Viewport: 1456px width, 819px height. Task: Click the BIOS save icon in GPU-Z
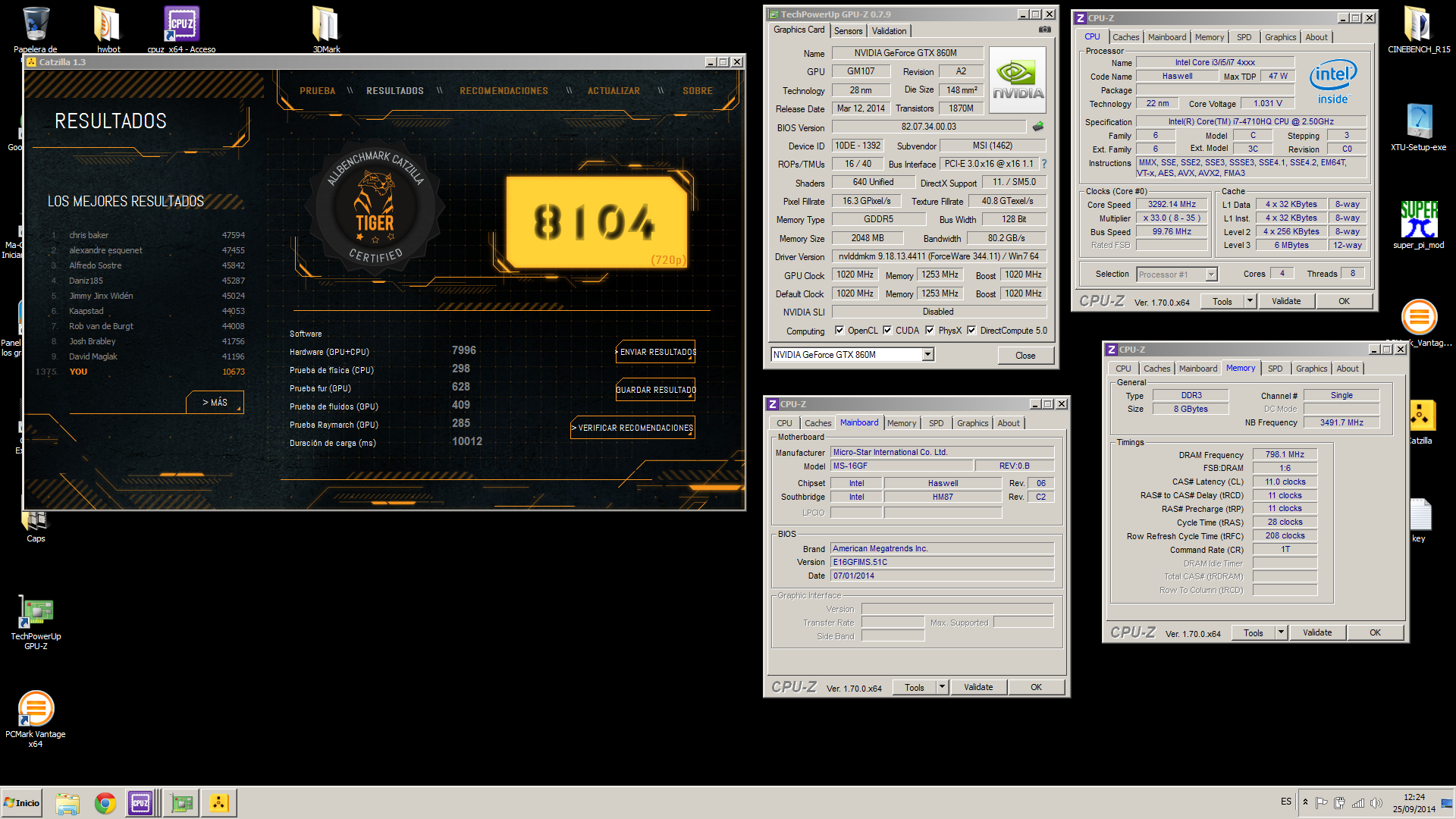(x=1038, y=127)
